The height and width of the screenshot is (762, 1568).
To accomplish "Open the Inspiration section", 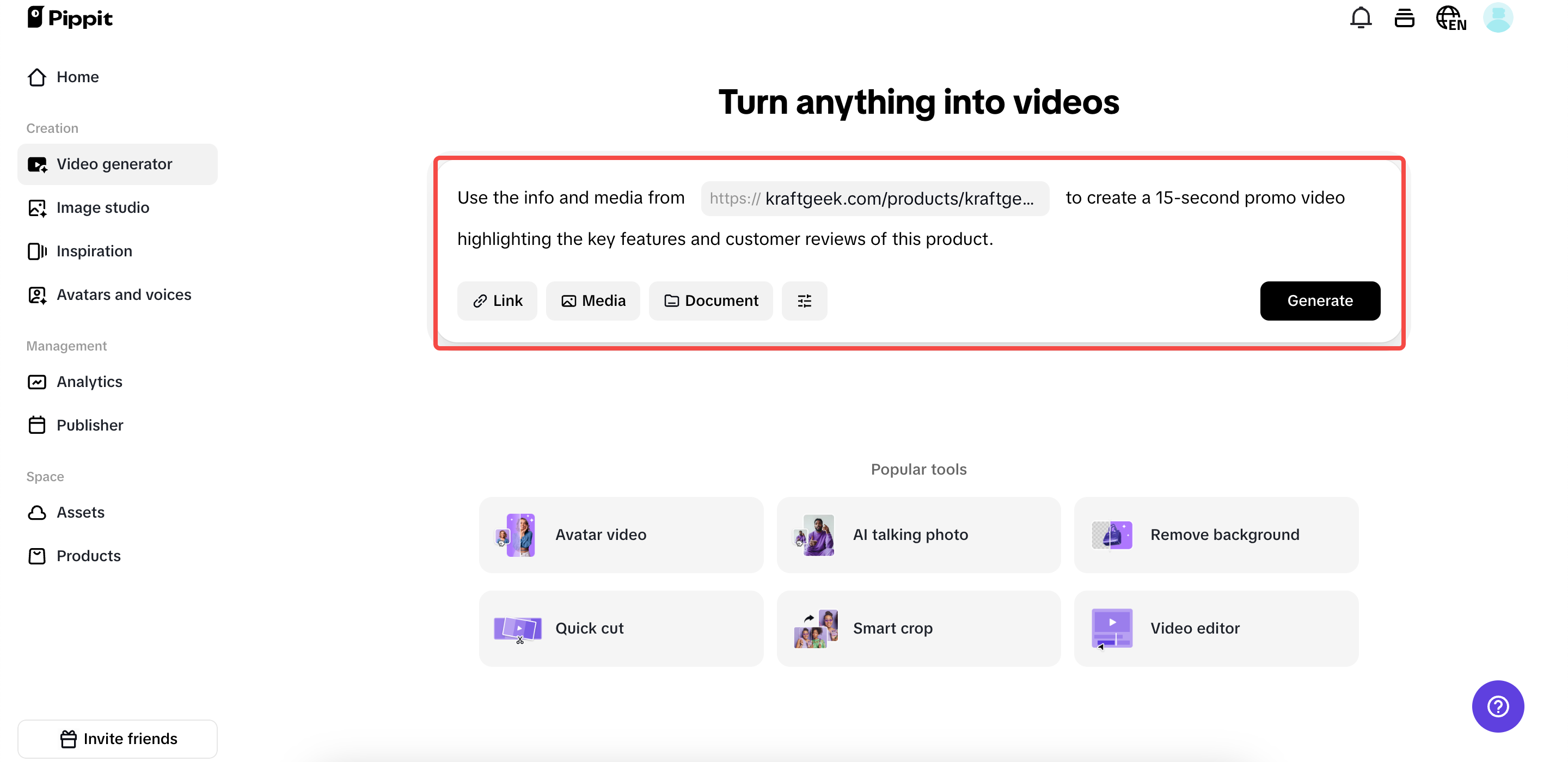I will click(94, 251).
